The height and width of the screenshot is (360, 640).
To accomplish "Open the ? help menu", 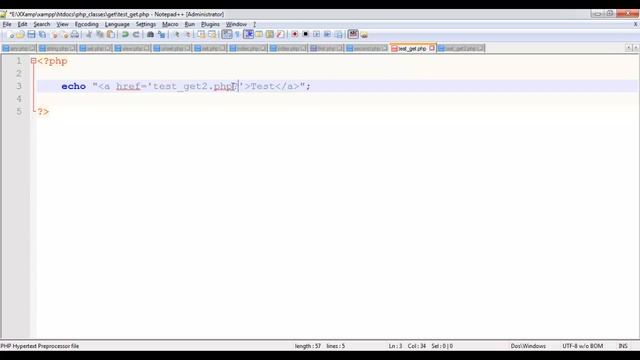I will 254,24.
